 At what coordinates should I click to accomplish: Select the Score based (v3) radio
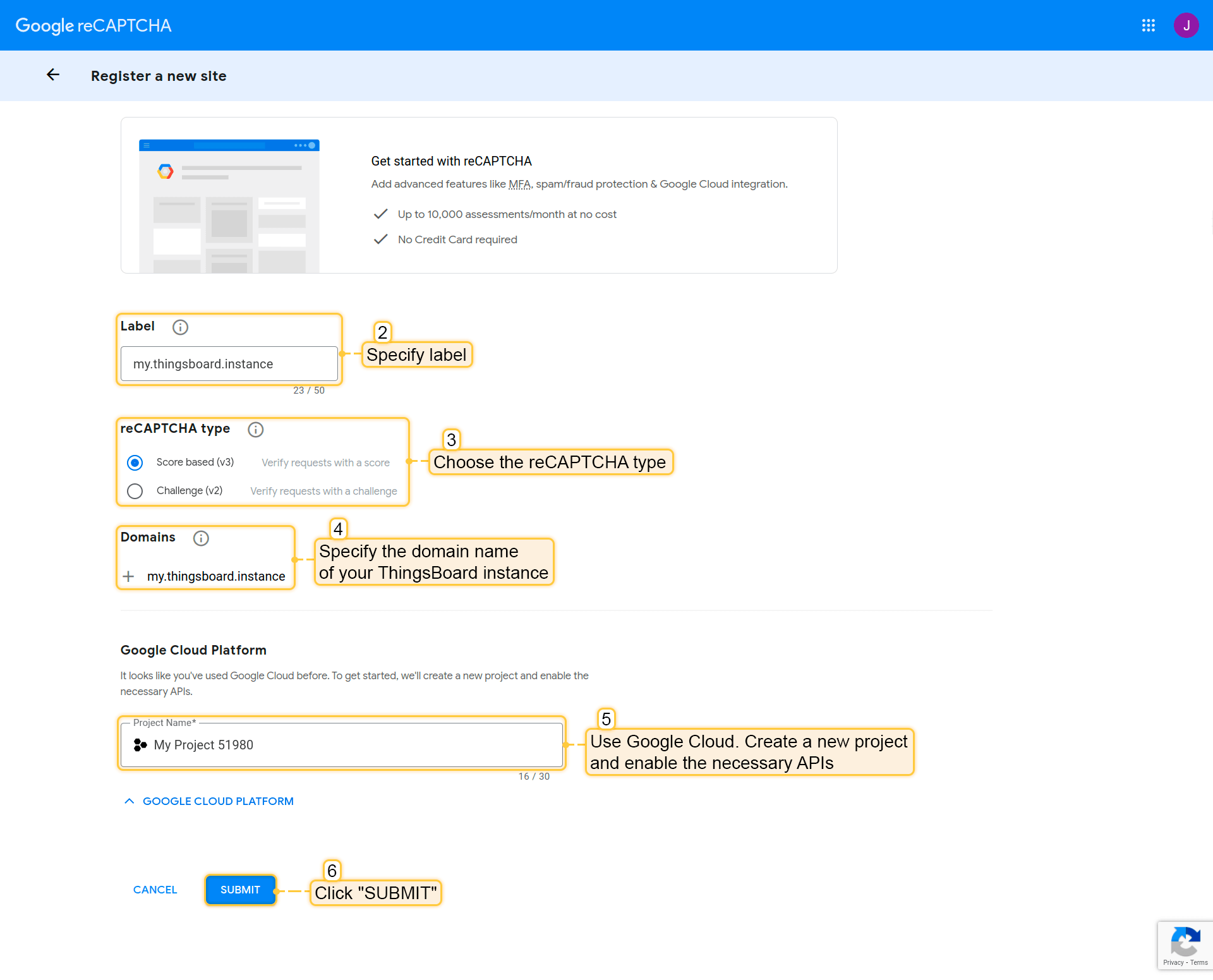pyautogui.click(x=135, y=463)
